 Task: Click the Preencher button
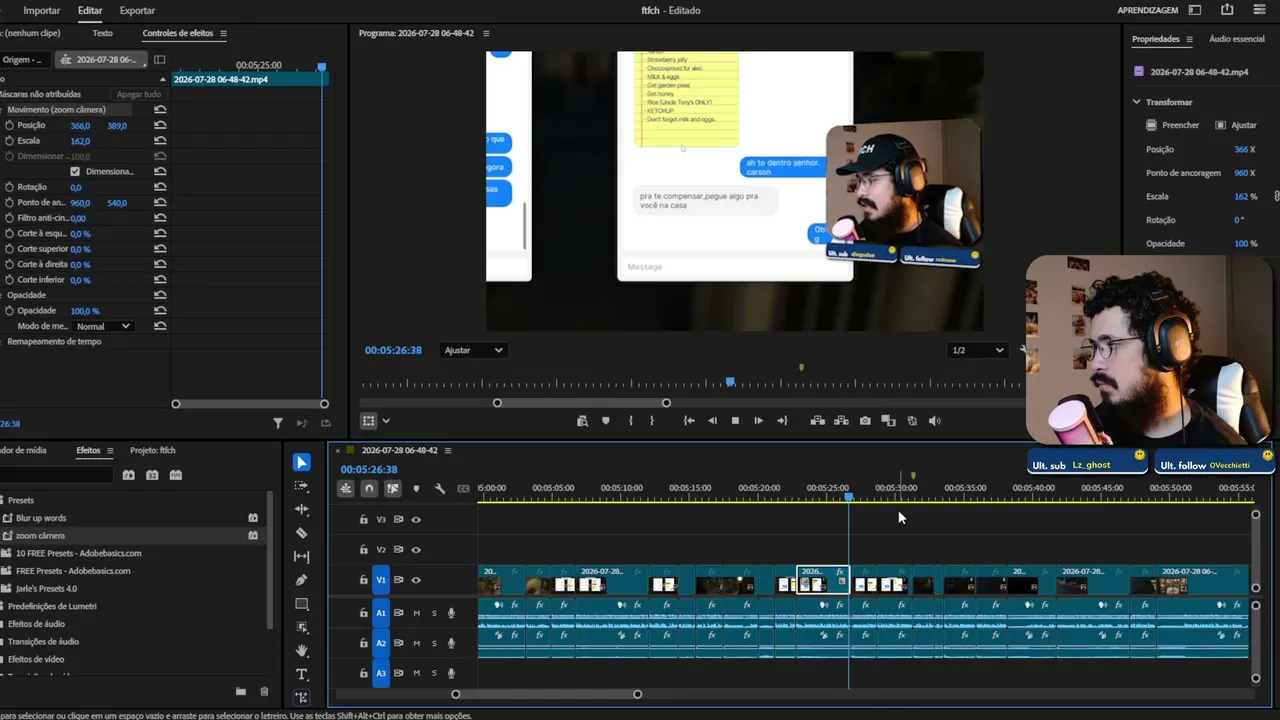tap(1172, 125)
